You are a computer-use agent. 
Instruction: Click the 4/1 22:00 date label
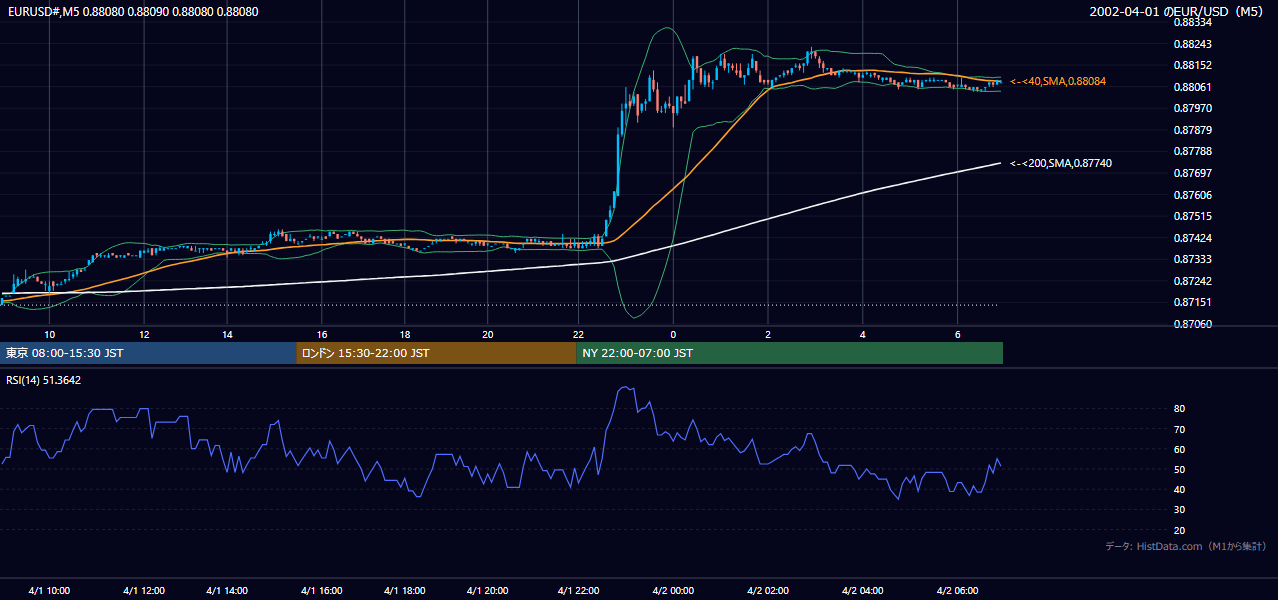tap(578, 591)
